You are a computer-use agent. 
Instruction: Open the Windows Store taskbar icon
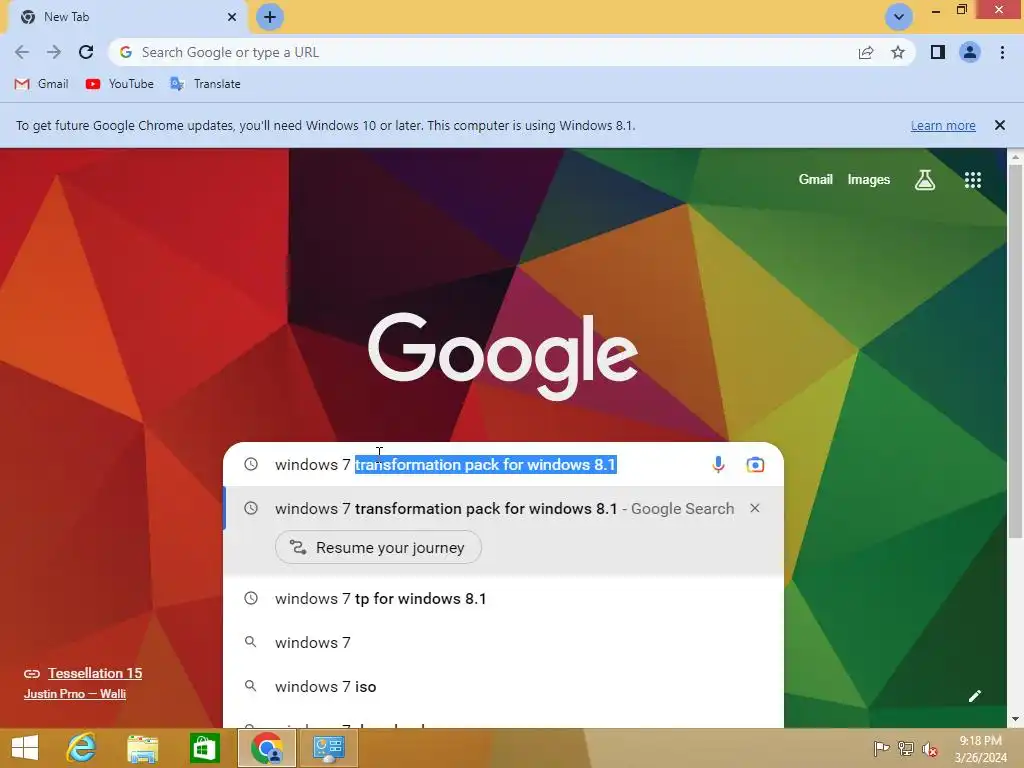[x=204, y=748]
